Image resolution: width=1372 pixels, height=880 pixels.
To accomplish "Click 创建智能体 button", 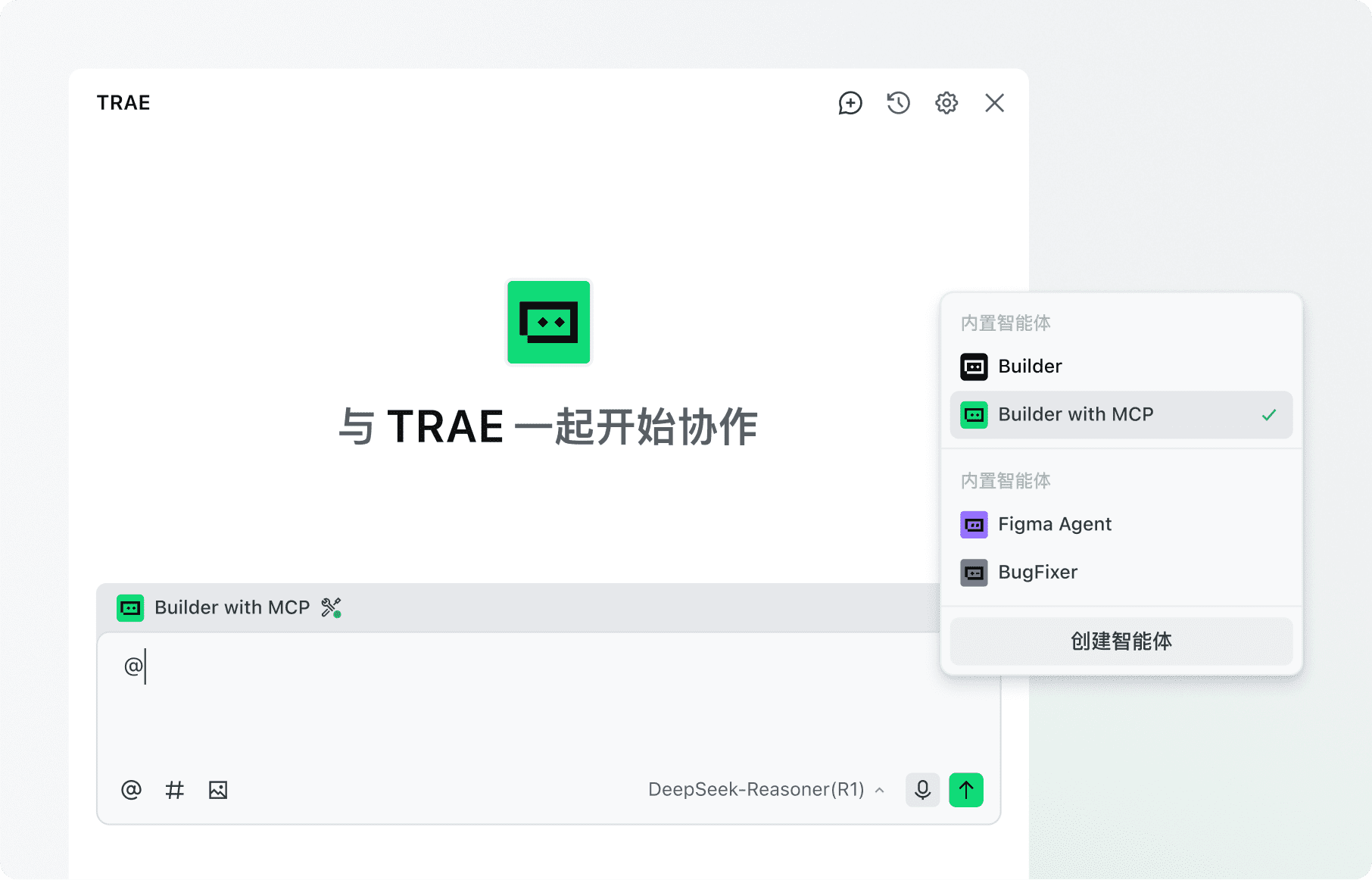I will click(x=1121, y=641).
